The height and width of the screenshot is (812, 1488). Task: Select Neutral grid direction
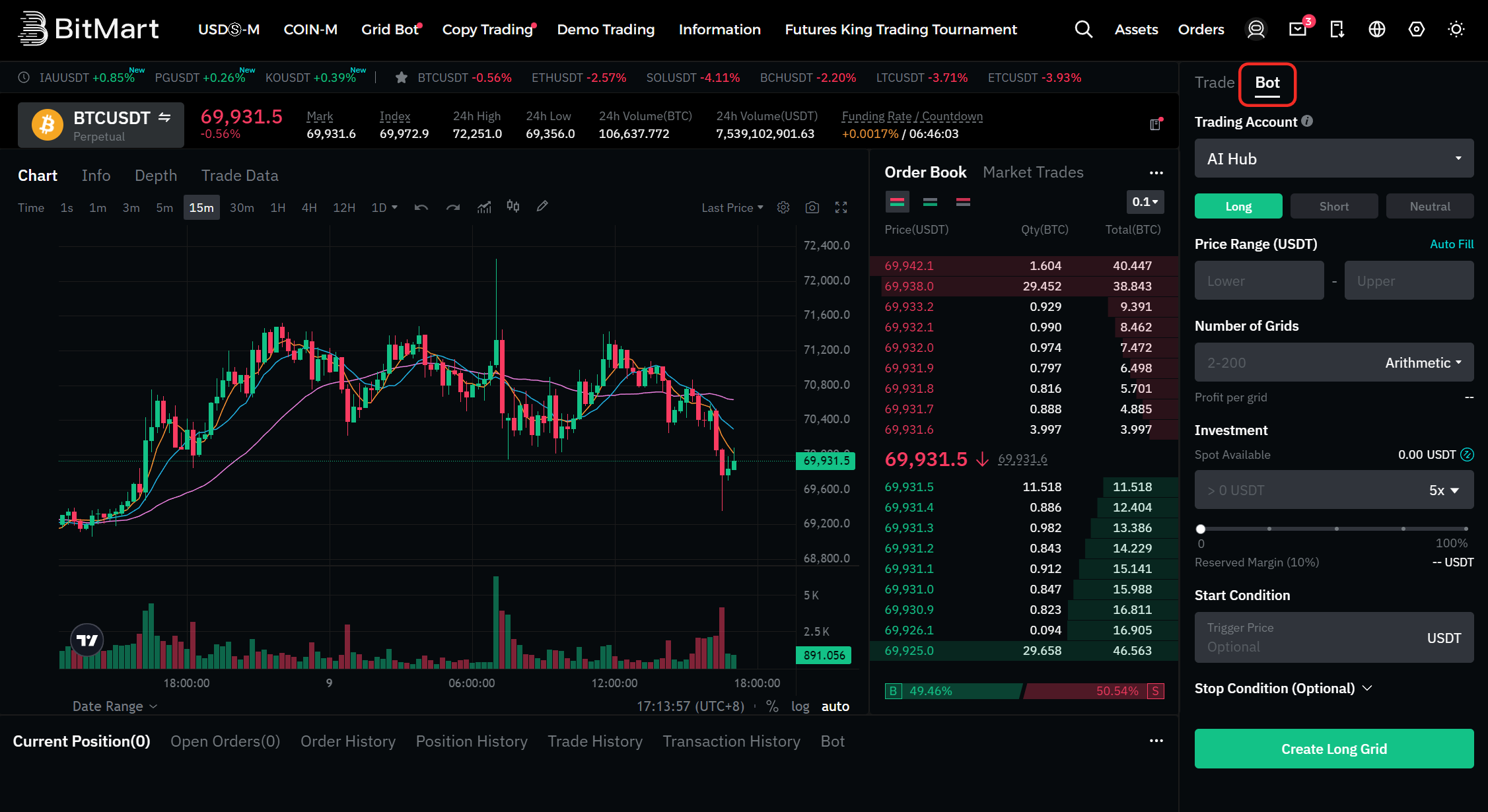(x=1430, y=206)
